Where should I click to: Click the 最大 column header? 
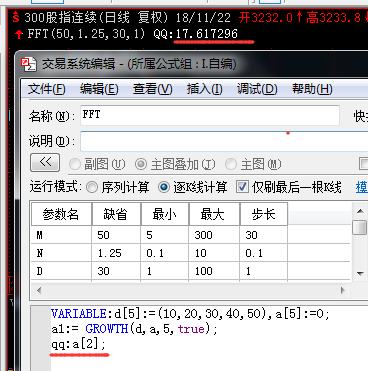click(x=214, y=214)
